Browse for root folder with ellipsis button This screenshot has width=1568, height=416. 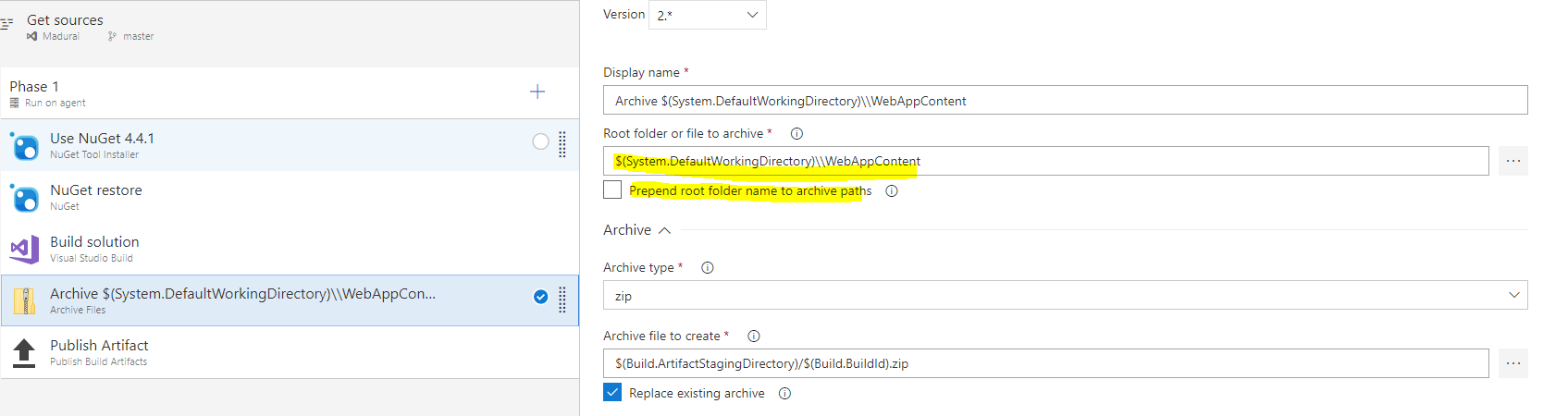tap(1512, 161)
